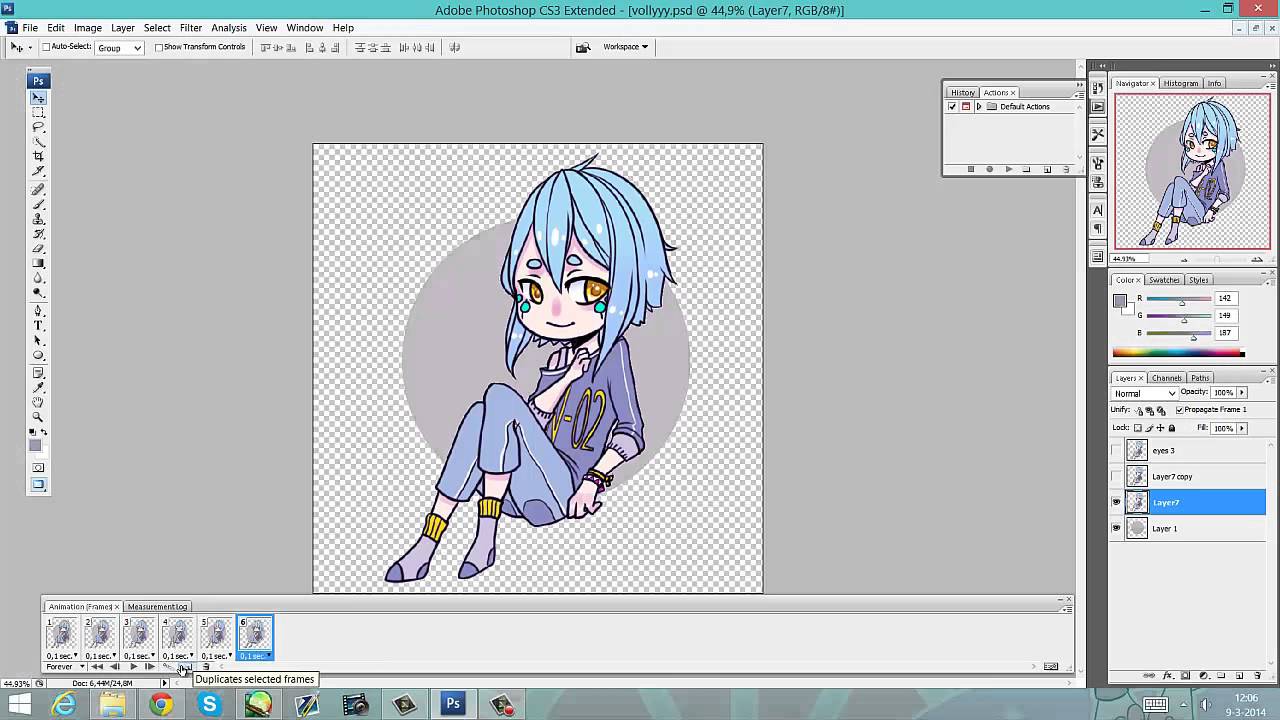Play the frame animation
Image resolution: width=1280 pixels, height=720 pixels.
click(134, 667)
